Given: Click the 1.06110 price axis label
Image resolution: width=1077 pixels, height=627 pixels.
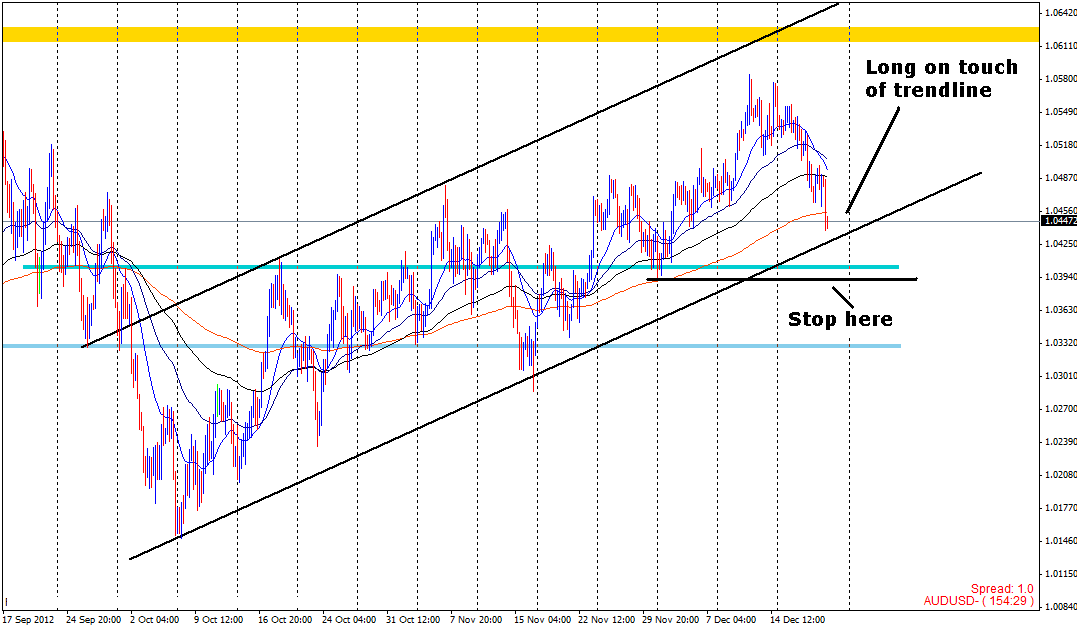Looking at the screenshot, I should tap(1061, 45).
